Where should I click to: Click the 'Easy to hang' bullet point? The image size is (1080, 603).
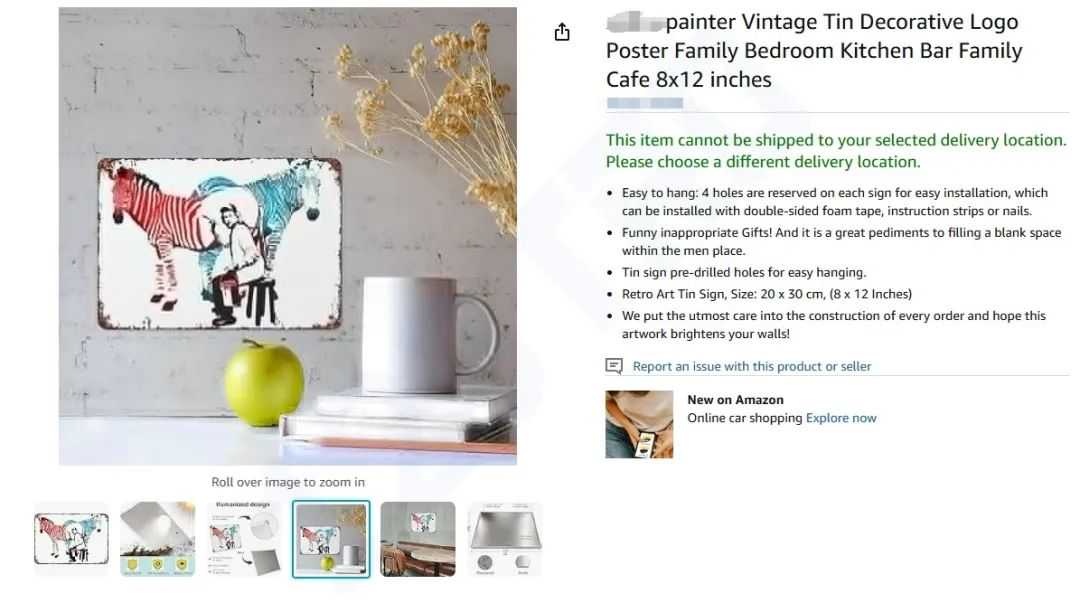coord(834,202)
